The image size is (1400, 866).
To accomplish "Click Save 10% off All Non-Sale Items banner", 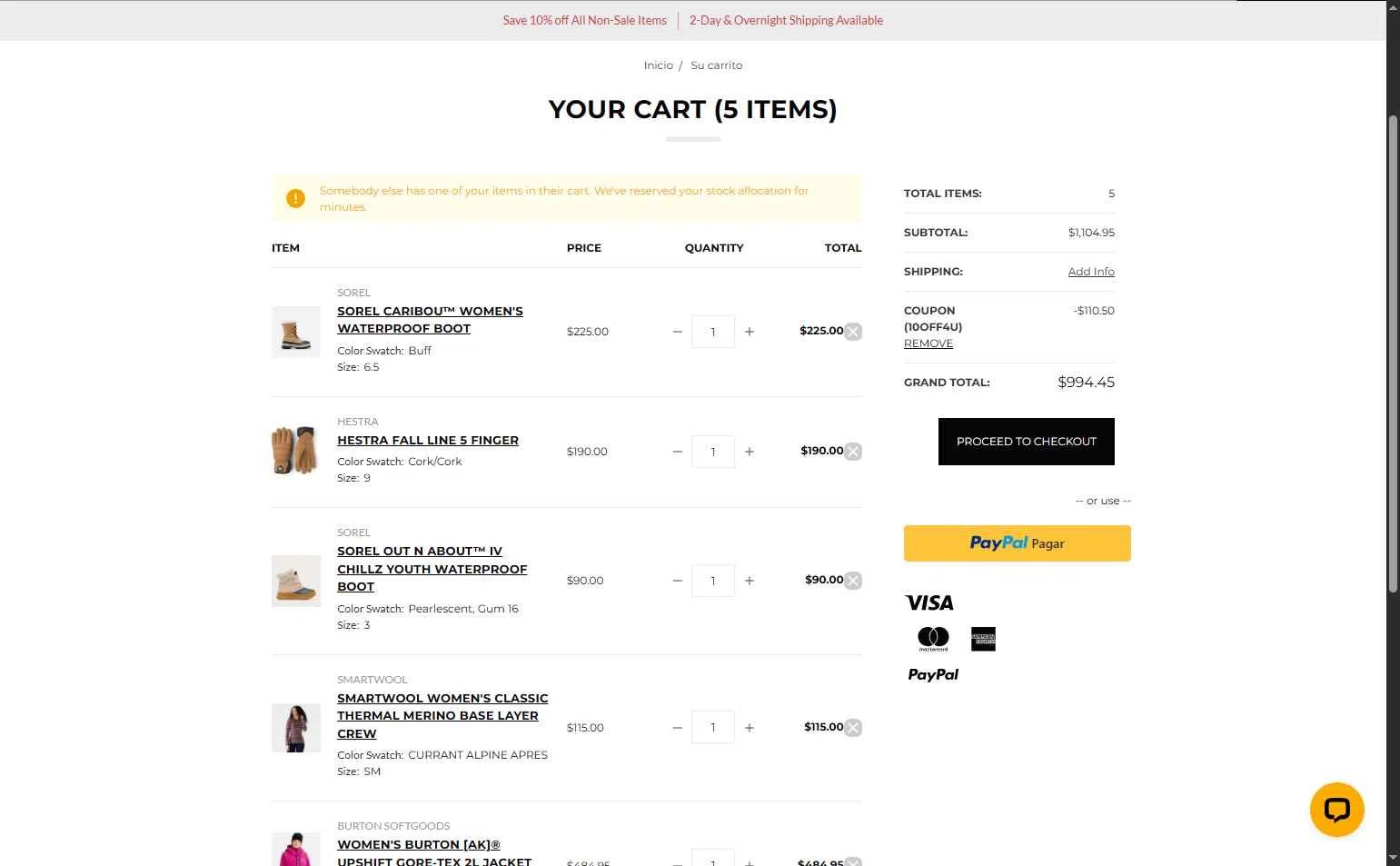I will point(585,20).
